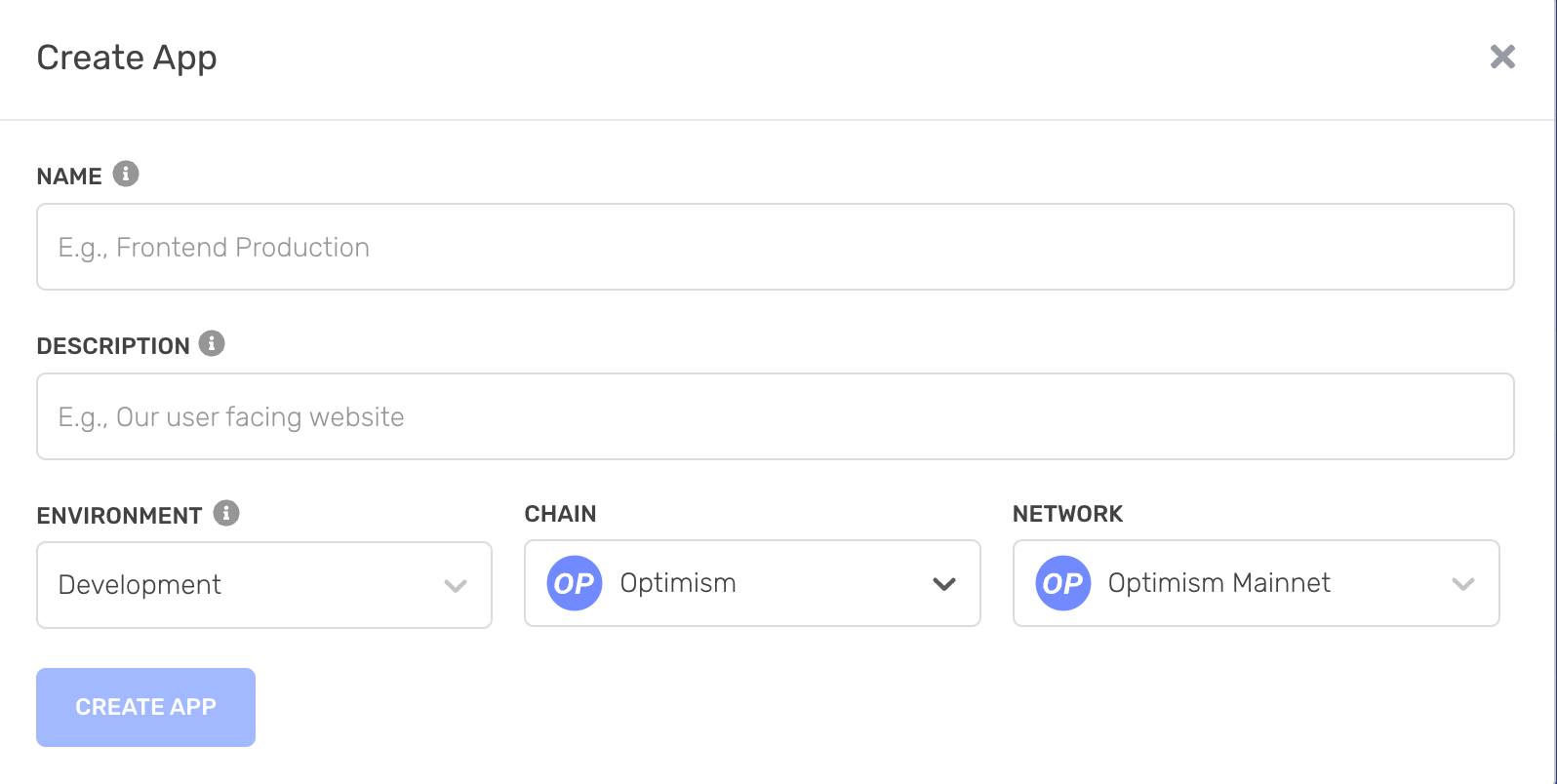Click the CREATE APP button
The width and height of the screenshot is (1557, 784).
146,707
